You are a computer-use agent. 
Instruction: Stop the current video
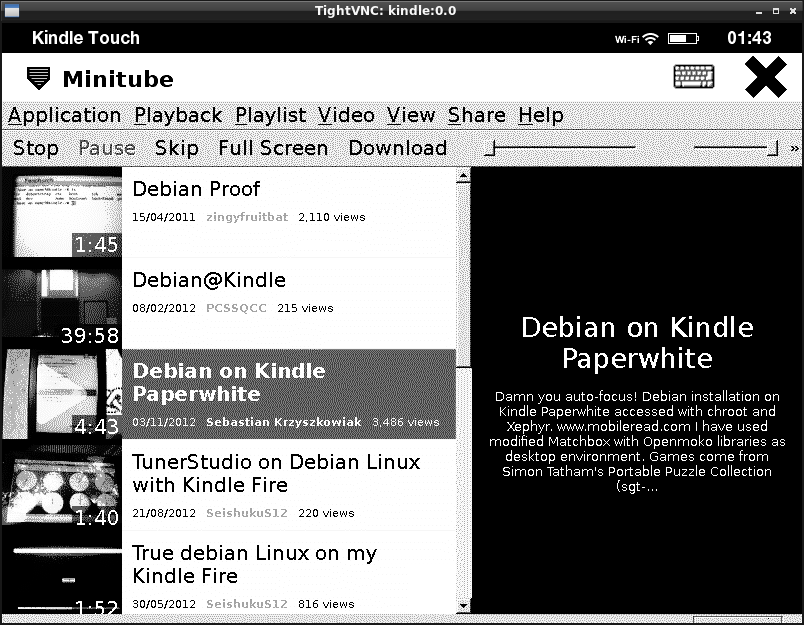click(35, 148)
